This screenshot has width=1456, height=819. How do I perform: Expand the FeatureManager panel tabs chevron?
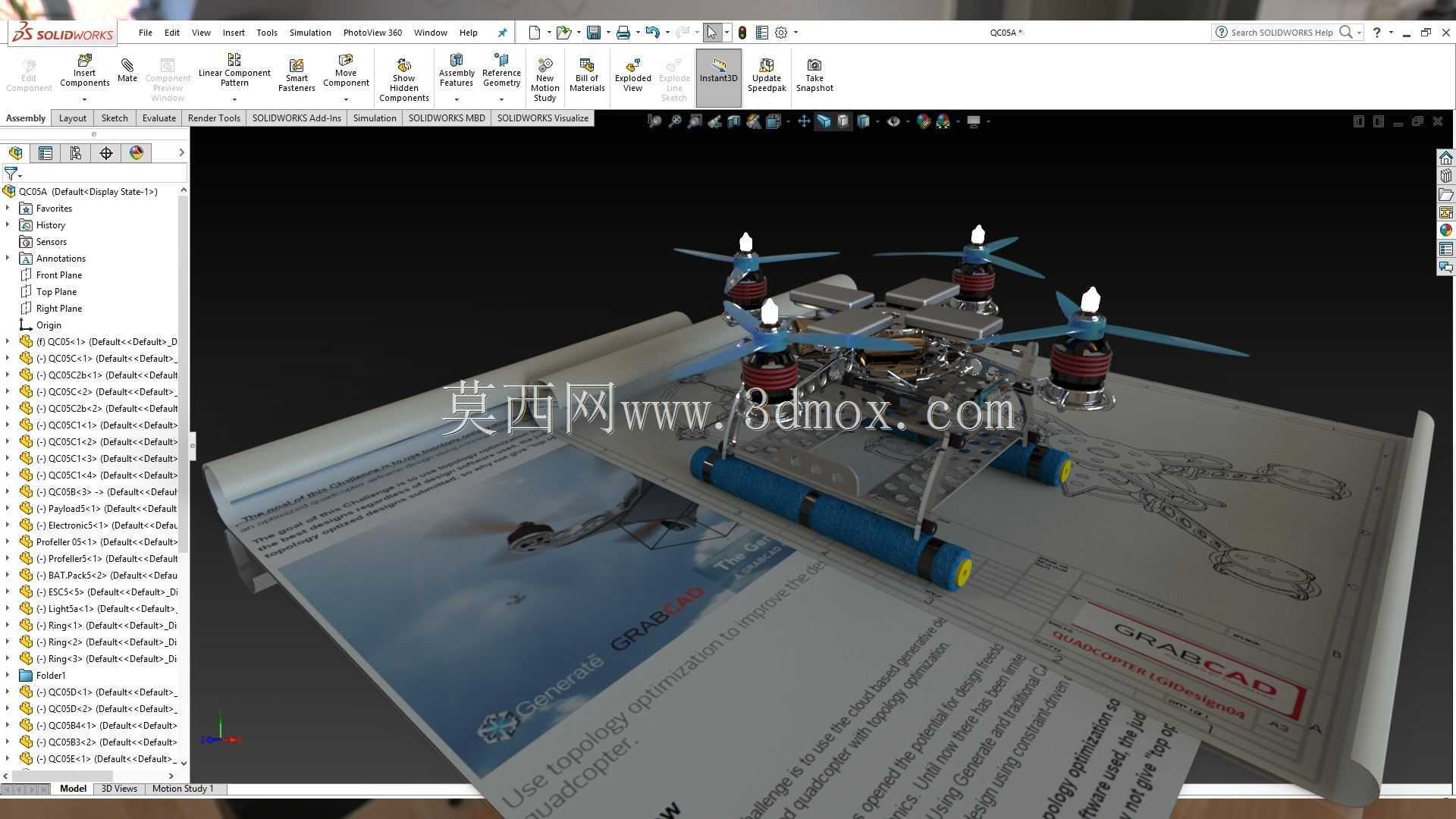pos(181,153)
